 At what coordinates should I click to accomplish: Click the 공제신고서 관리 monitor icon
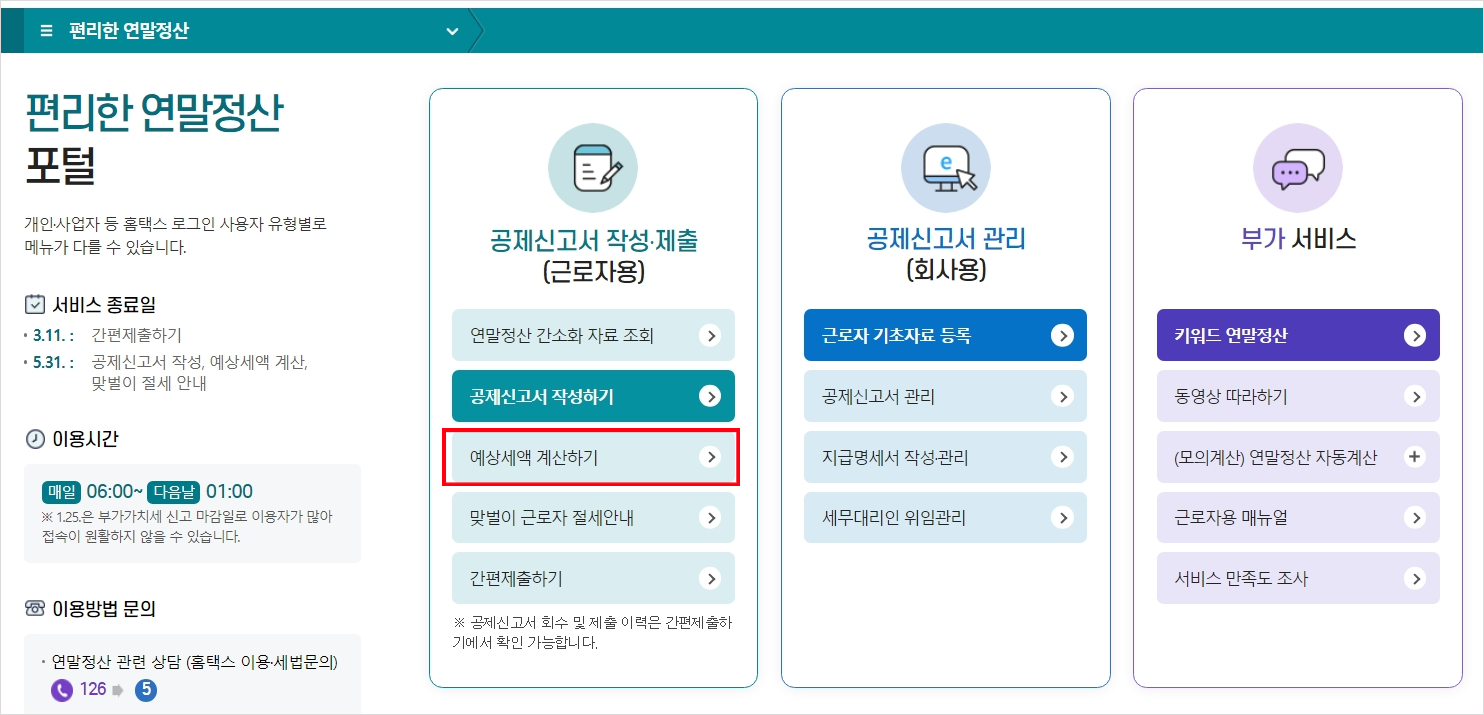pyautogui.click(x=946, y=168)
